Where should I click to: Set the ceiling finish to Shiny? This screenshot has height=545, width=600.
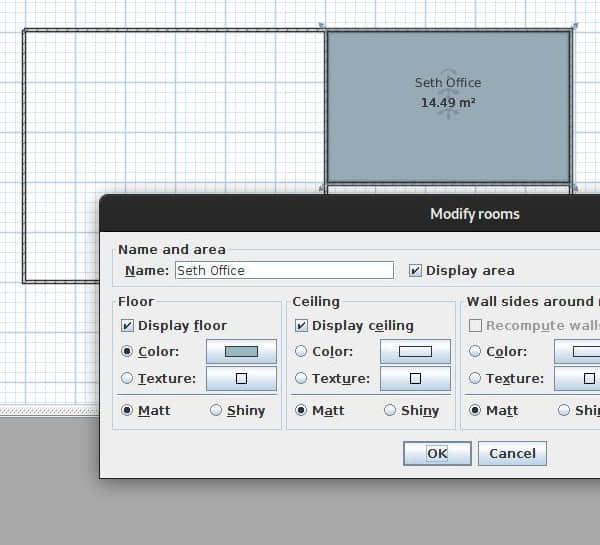[391, 410]
